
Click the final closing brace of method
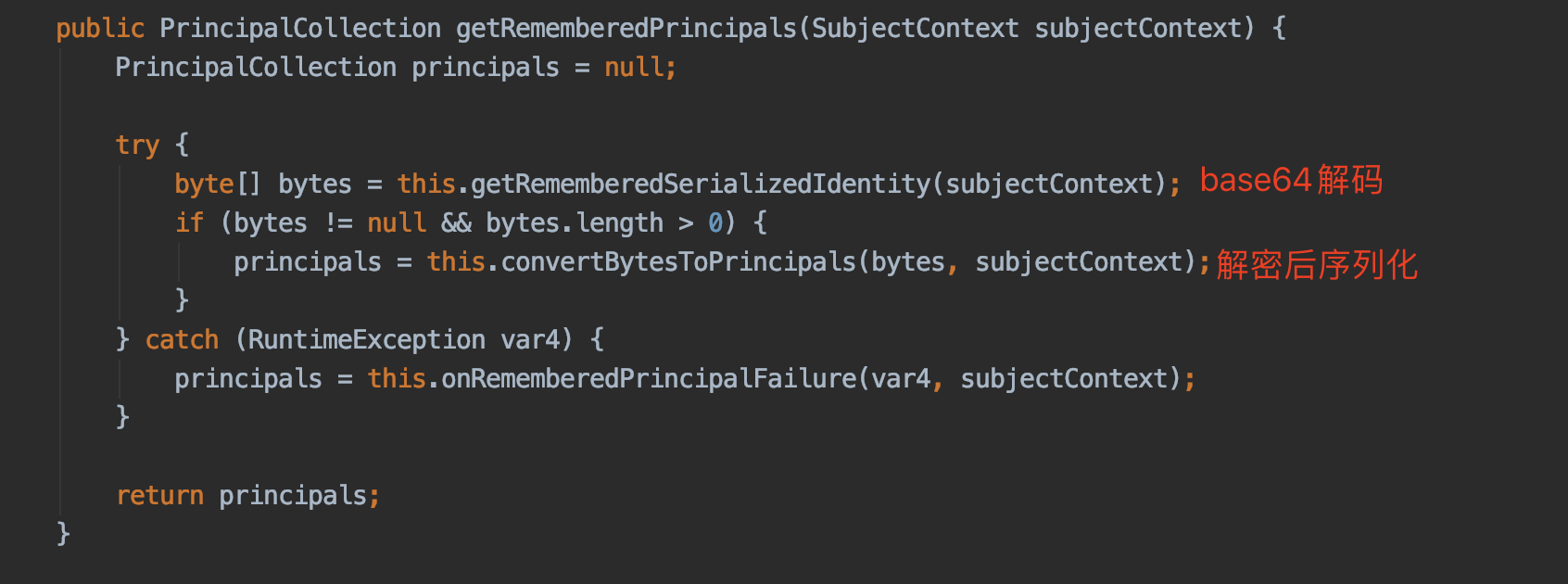tap(63, 534)
